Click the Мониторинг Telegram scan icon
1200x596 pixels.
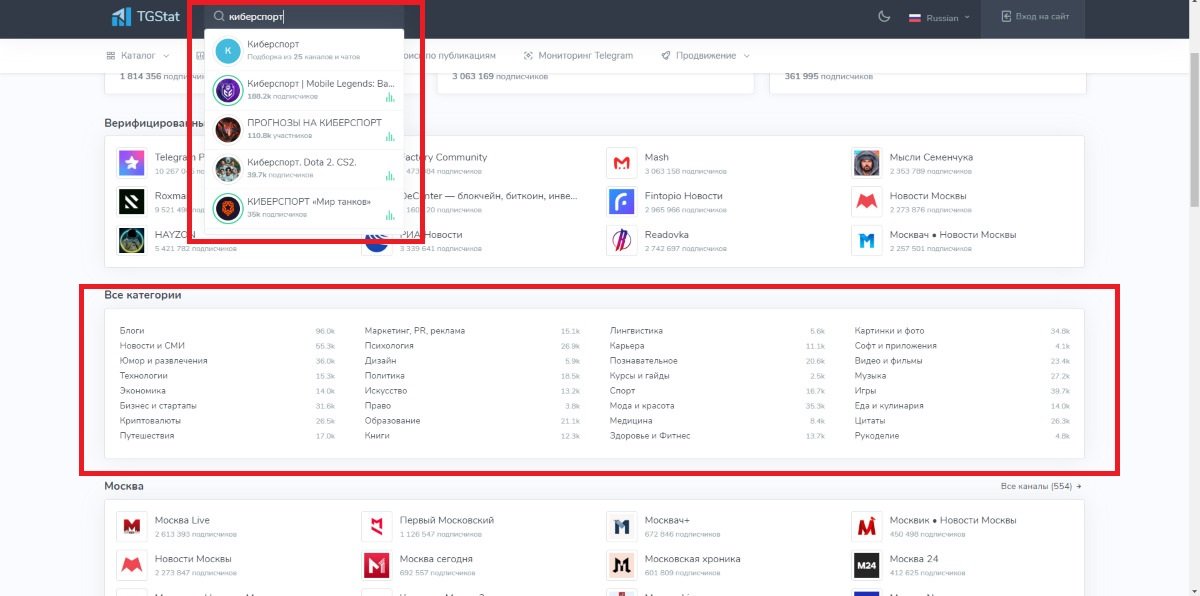pyautogui.click(x=528, y=56)
